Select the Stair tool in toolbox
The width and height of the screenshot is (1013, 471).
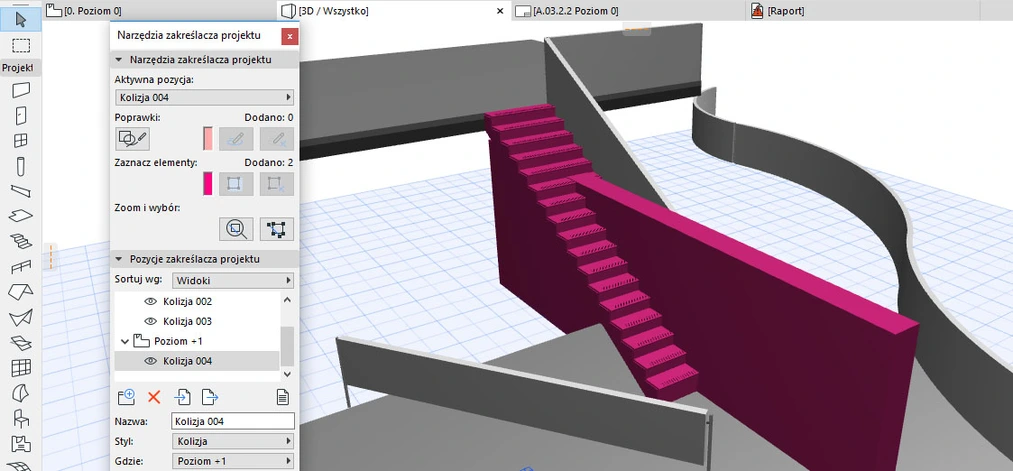click(21, 241)
